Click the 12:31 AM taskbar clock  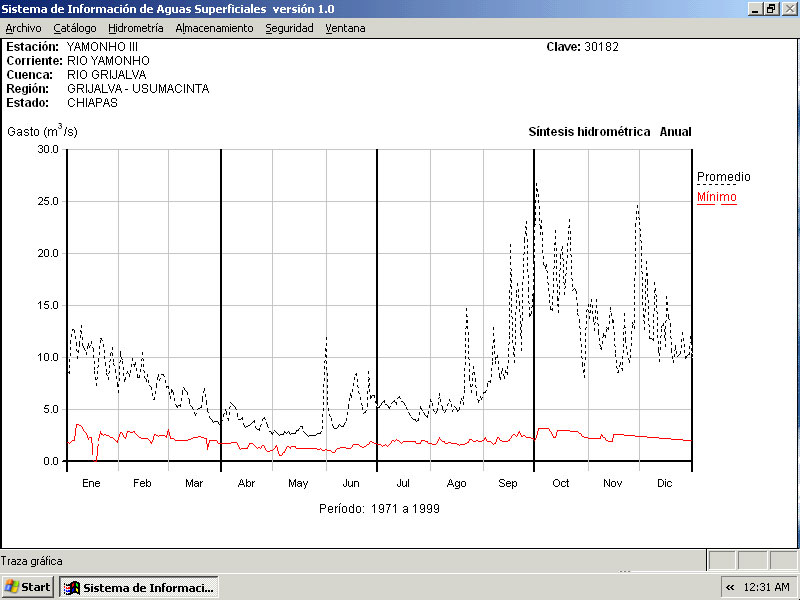point(767,587)
